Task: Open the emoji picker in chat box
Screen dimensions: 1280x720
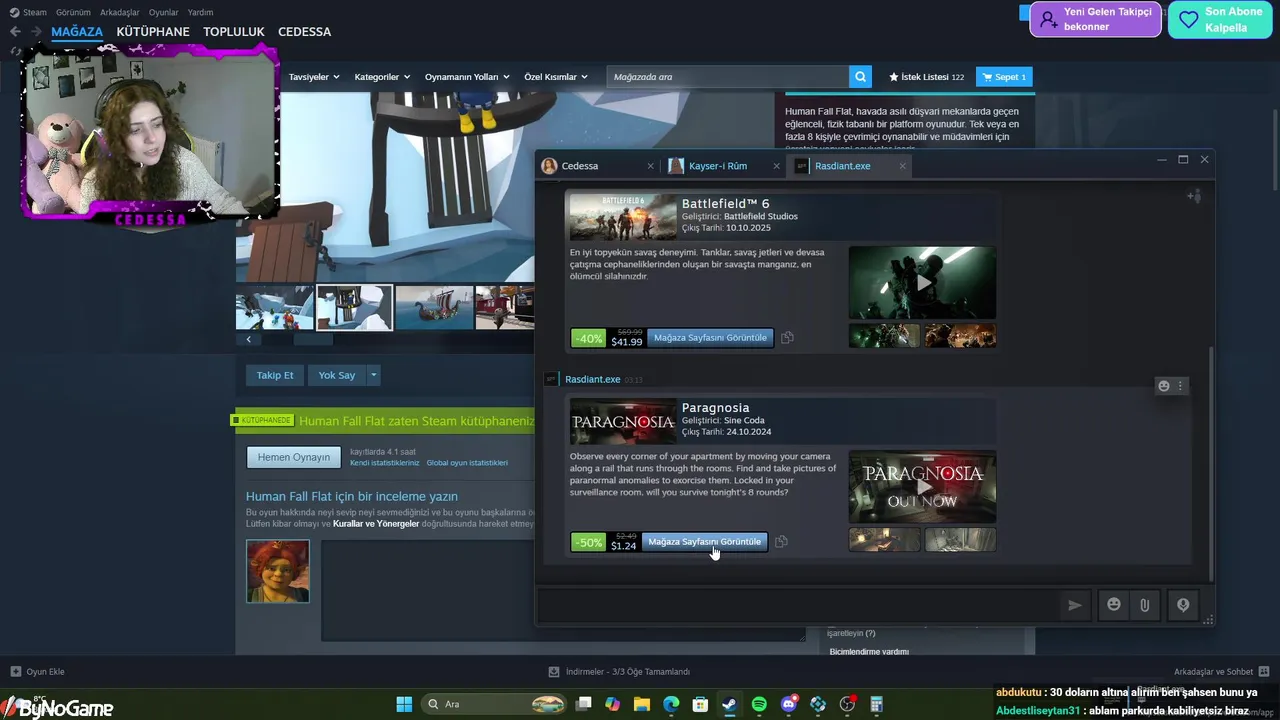Action: click(x=1114, y=605)
